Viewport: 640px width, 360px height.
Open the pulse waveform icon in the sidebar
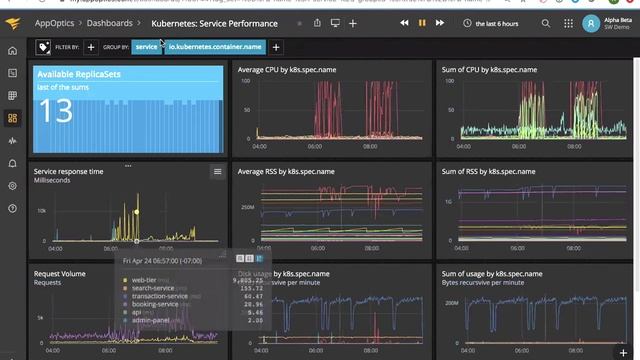click(13, 141)
